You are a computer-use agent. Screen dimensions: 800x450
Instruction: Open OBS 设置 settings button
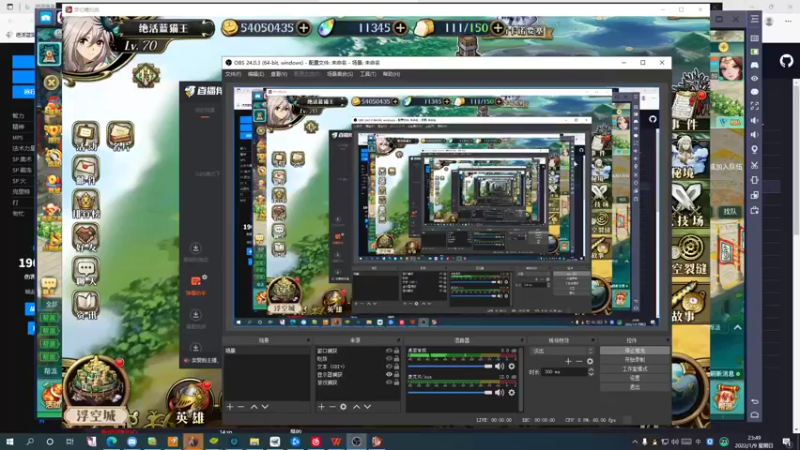click(x=635, y=378)
